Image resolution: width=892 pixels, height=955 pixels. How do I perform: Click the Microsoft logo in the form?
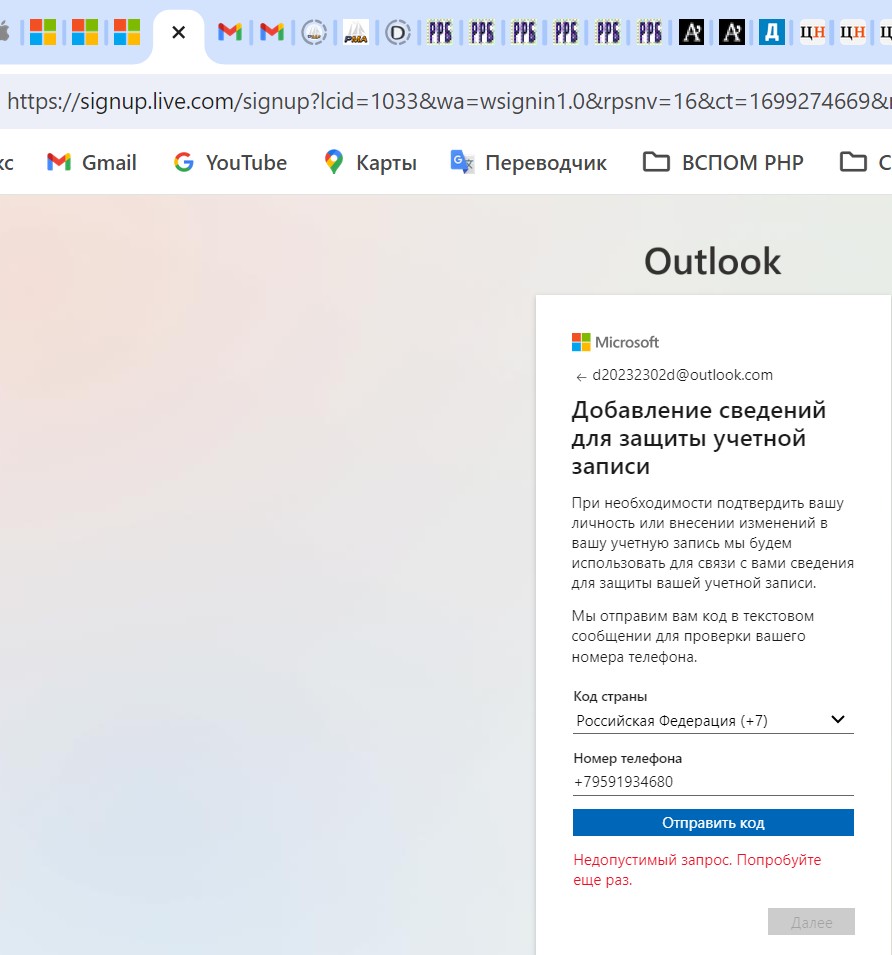pyautogui.click(x=615, y=342)
